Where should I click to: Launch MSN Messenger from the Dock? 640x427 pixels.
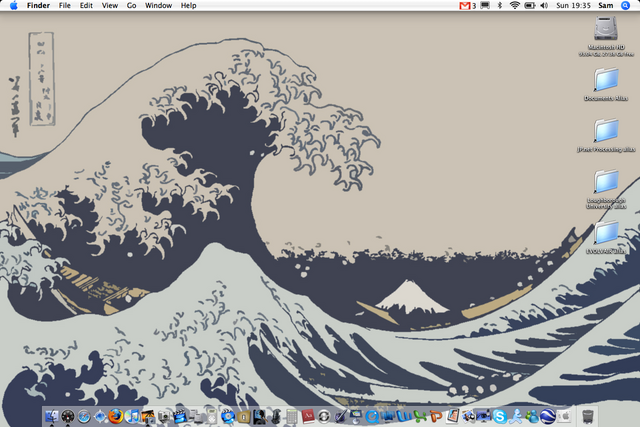(x=532, y=416)
